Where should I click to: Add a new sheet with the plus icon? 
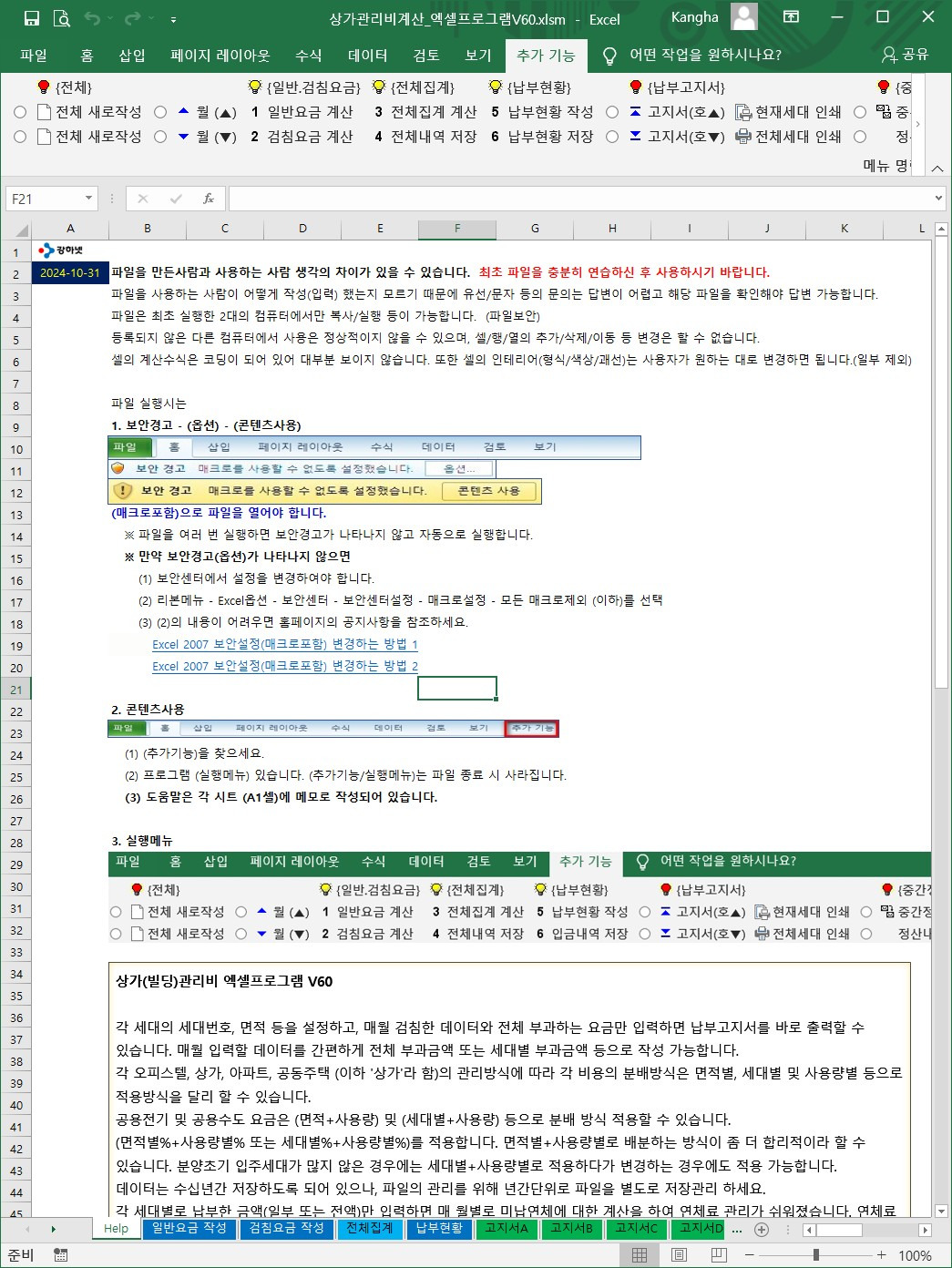[x=762, y=1229]
